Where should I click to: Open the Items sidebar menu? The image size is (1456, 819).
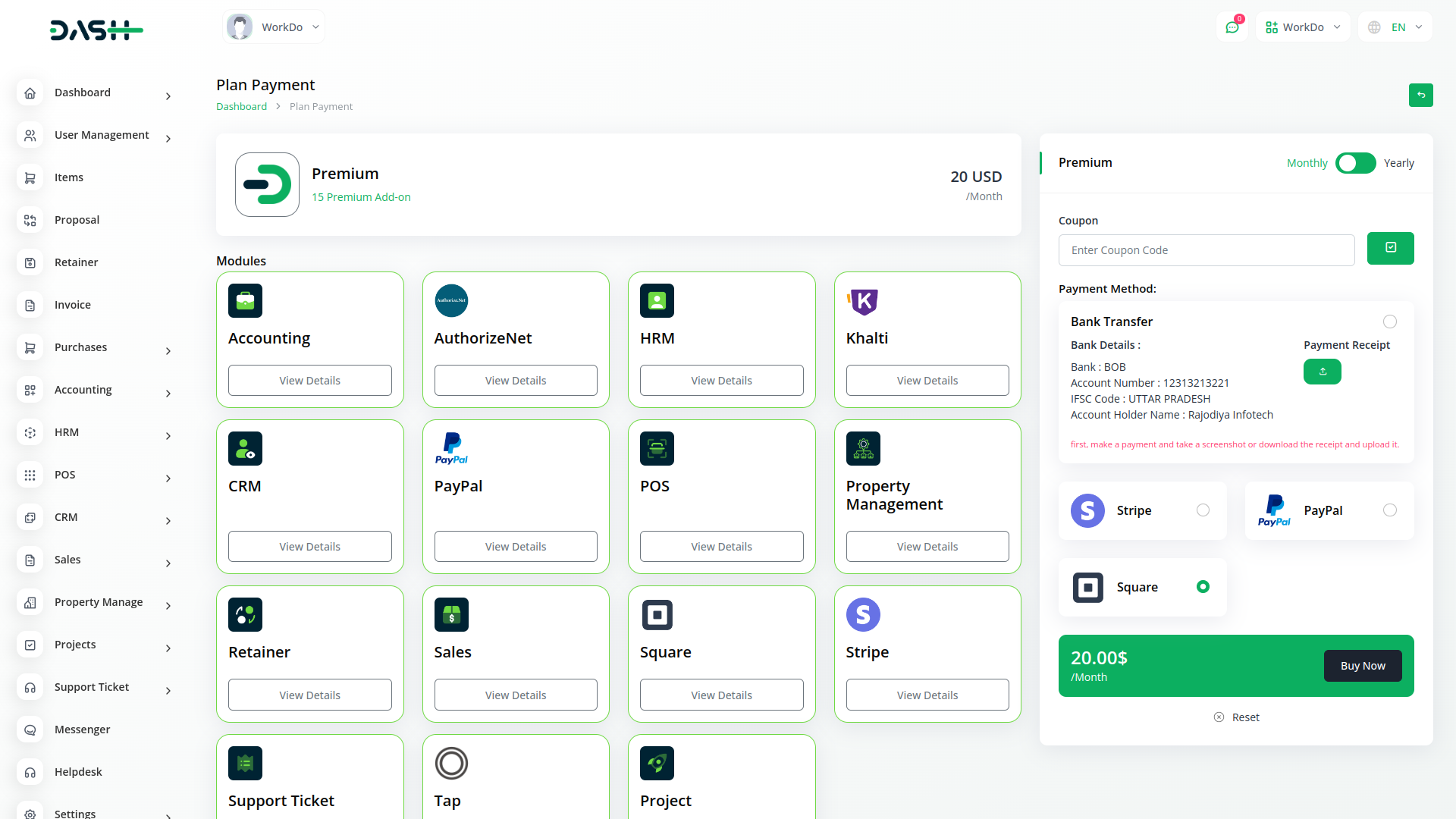(x=68, y=177)
